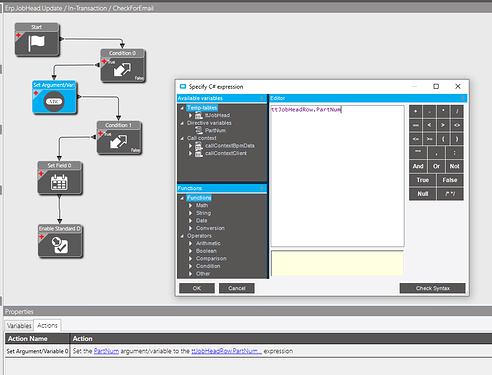Open the PartNum variable link
This screenshot has width=492, height=375.
tap(106, 351)
